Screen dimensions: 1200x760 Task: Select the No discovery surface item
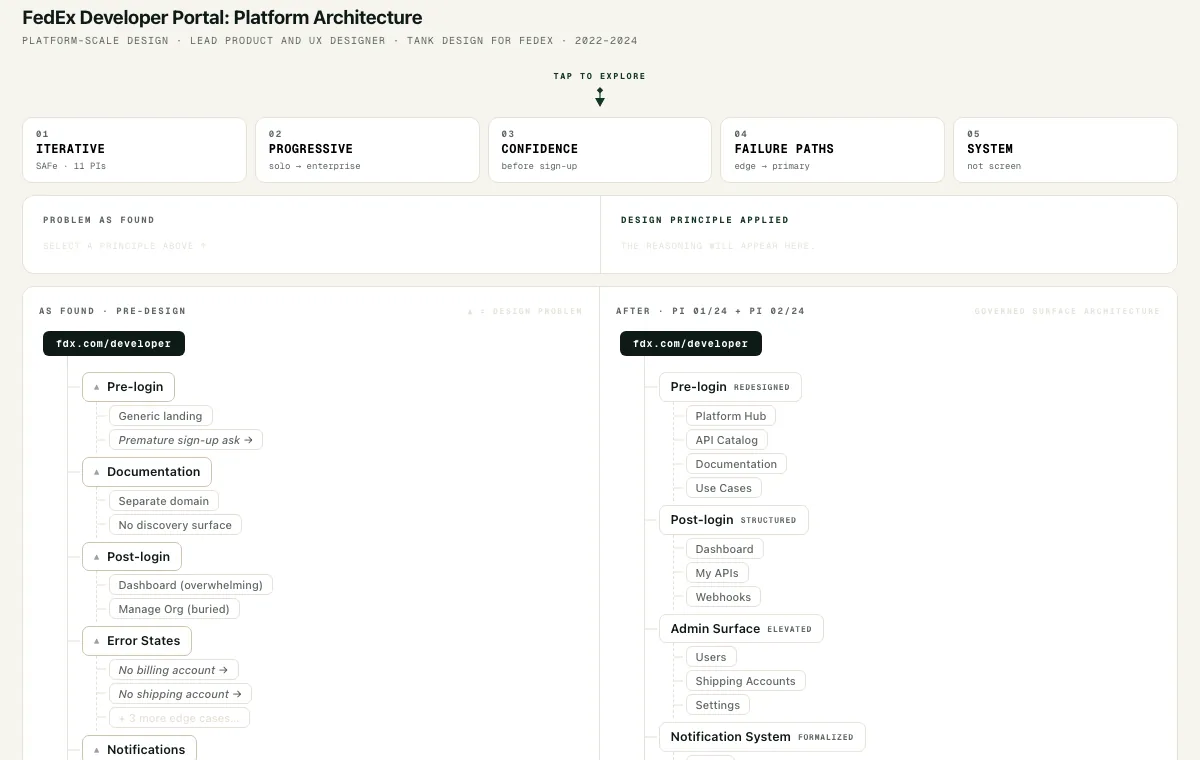coord(175,525)
